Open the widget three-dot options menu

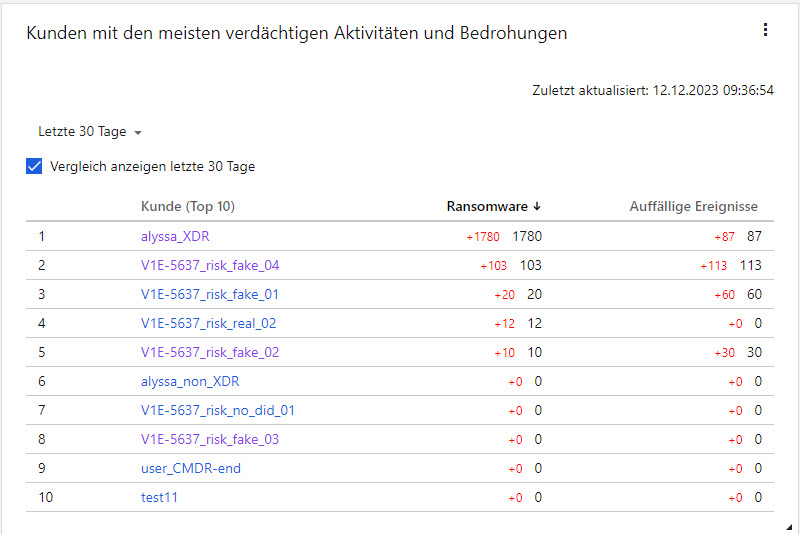(x=765, y=30)
